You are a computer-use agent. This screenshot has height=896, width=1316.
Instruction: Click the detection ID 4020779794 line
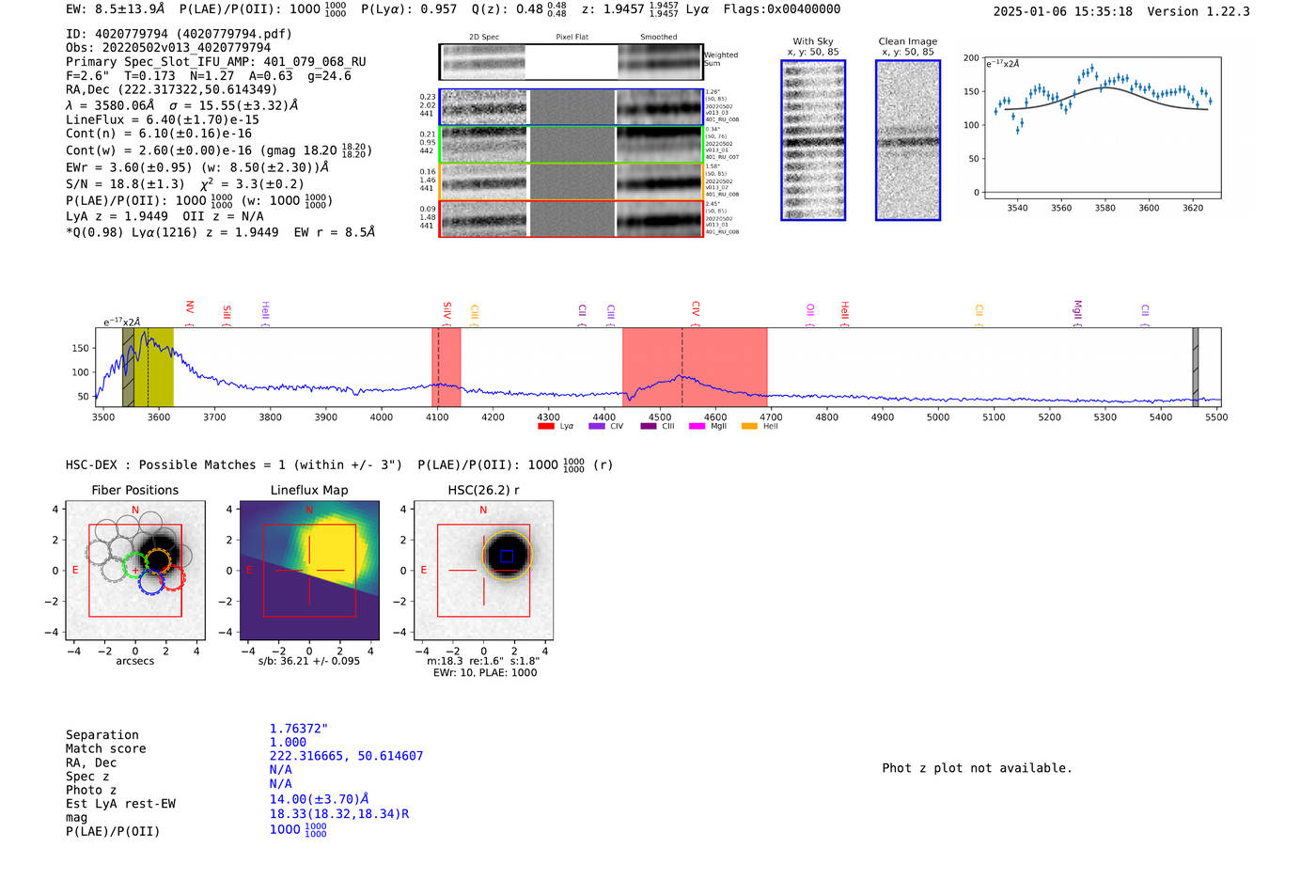click(179, 34)
